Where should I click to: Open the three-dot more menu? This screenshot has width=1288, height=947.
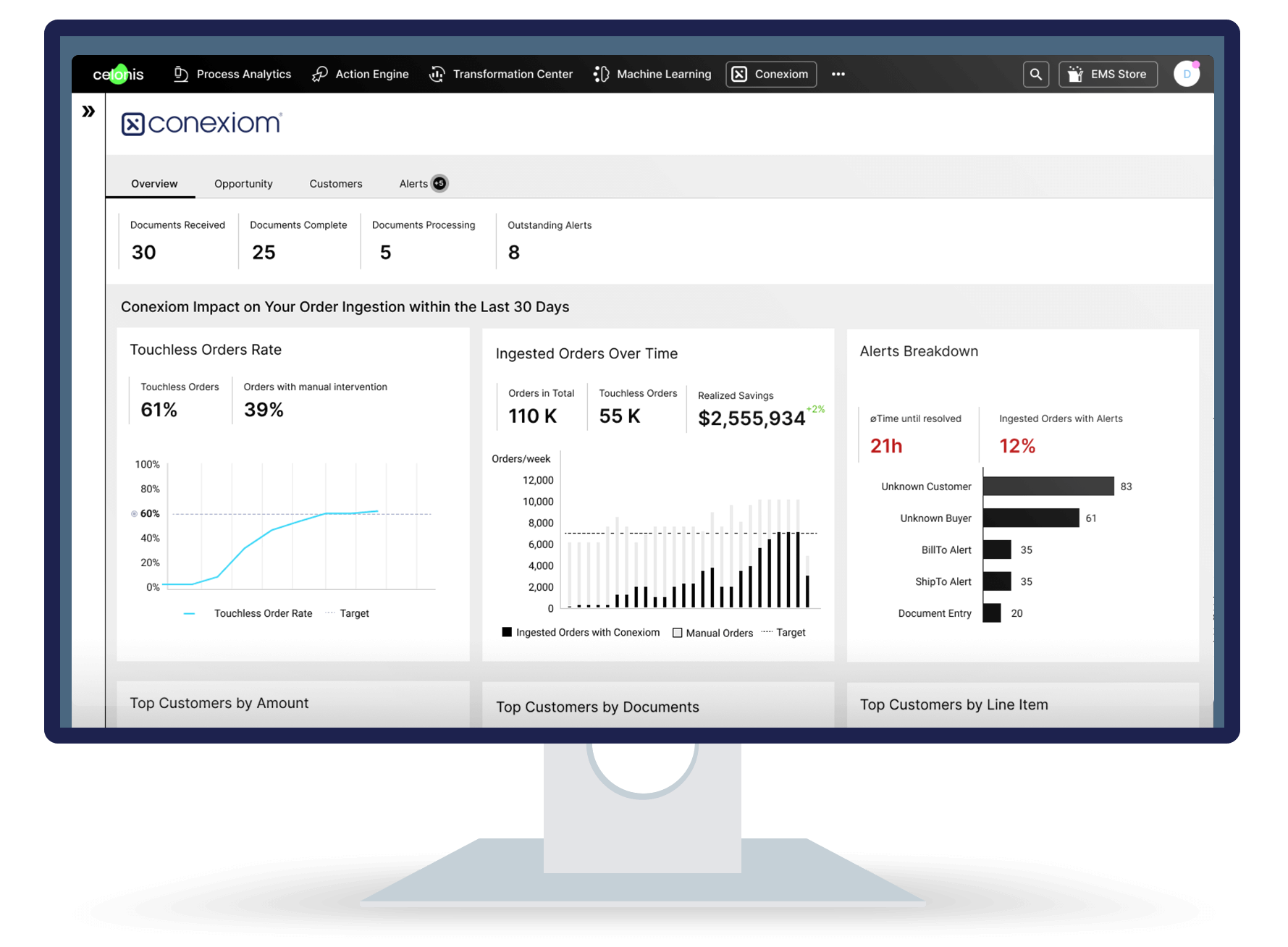838,74
